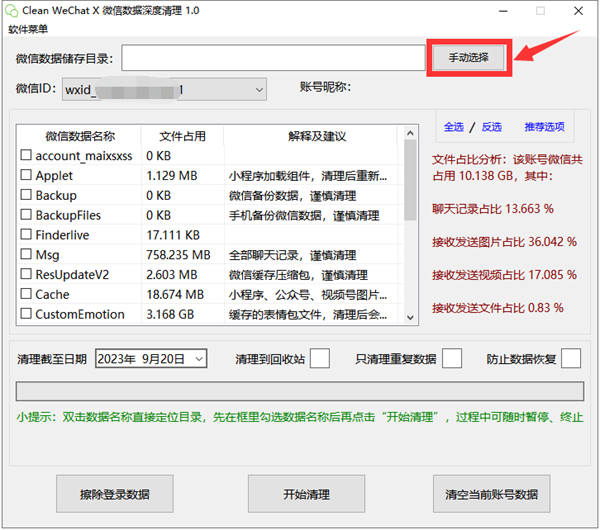This screenshot has height=530, width=600.
Task: Tick the Msg checkbox
Action: (26, 254)
